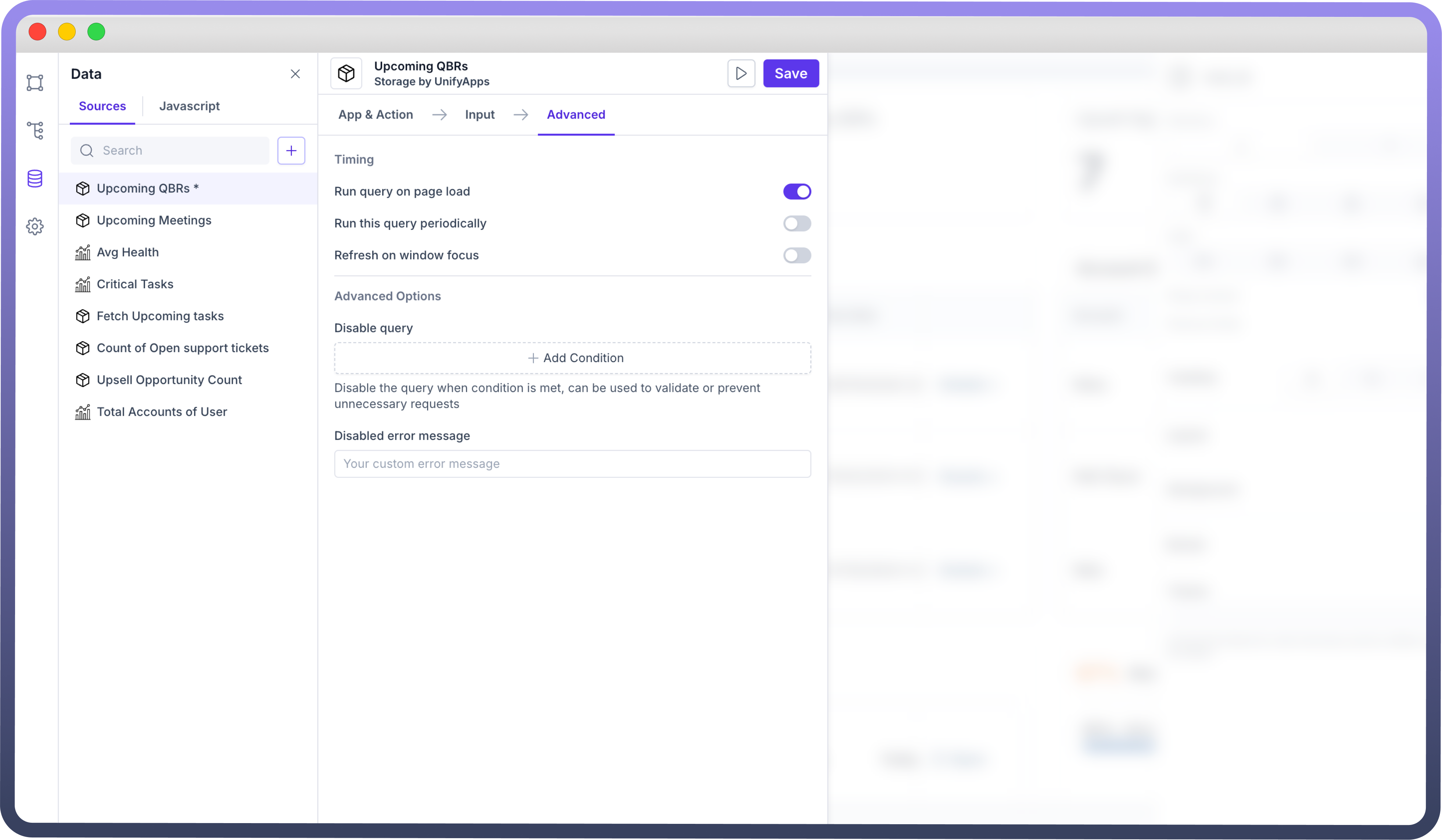Disable Run query on page load toggle

pyautogui.click(x=797, y=192)
